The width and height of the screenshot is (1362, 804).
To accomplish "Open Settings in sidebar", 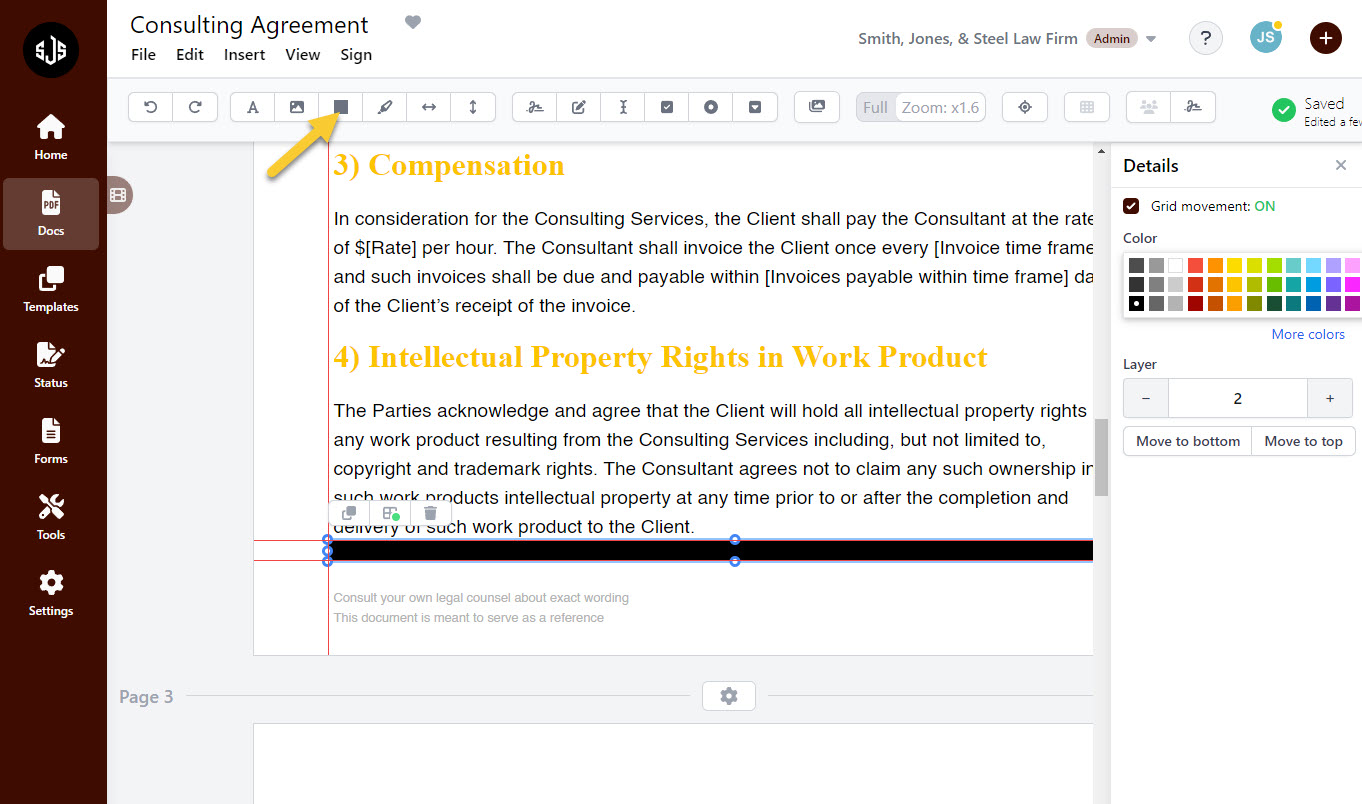I will (x=51, y=593).
